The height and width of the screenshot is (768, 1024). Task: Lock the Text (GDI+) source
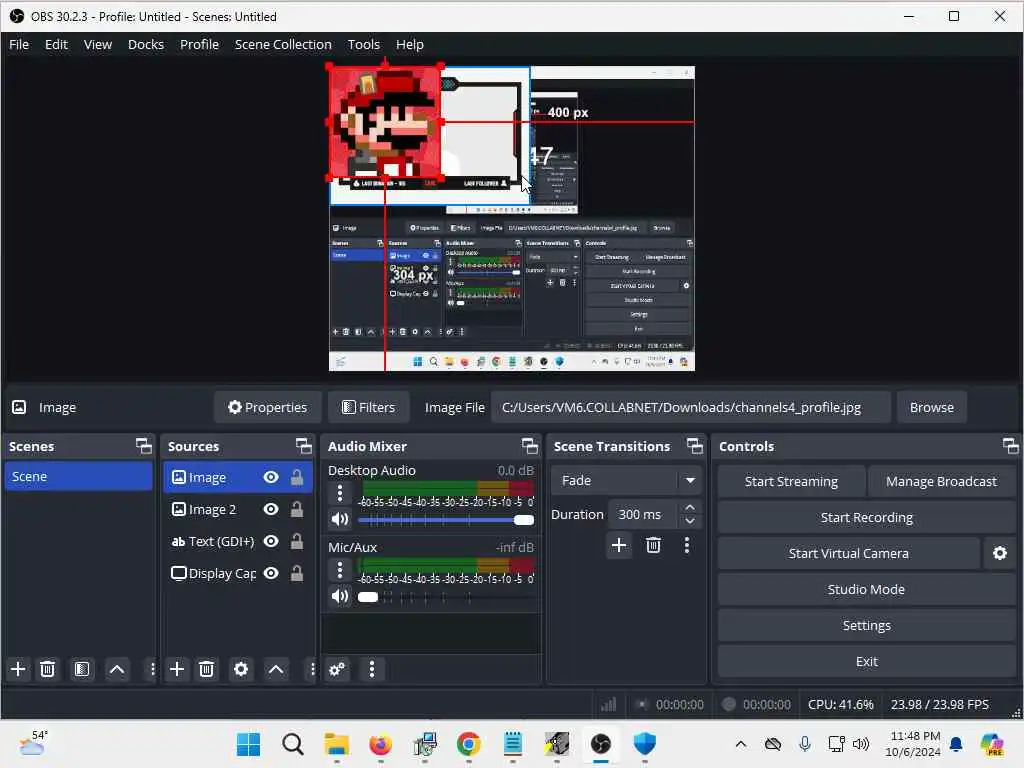tap(296, 541)
